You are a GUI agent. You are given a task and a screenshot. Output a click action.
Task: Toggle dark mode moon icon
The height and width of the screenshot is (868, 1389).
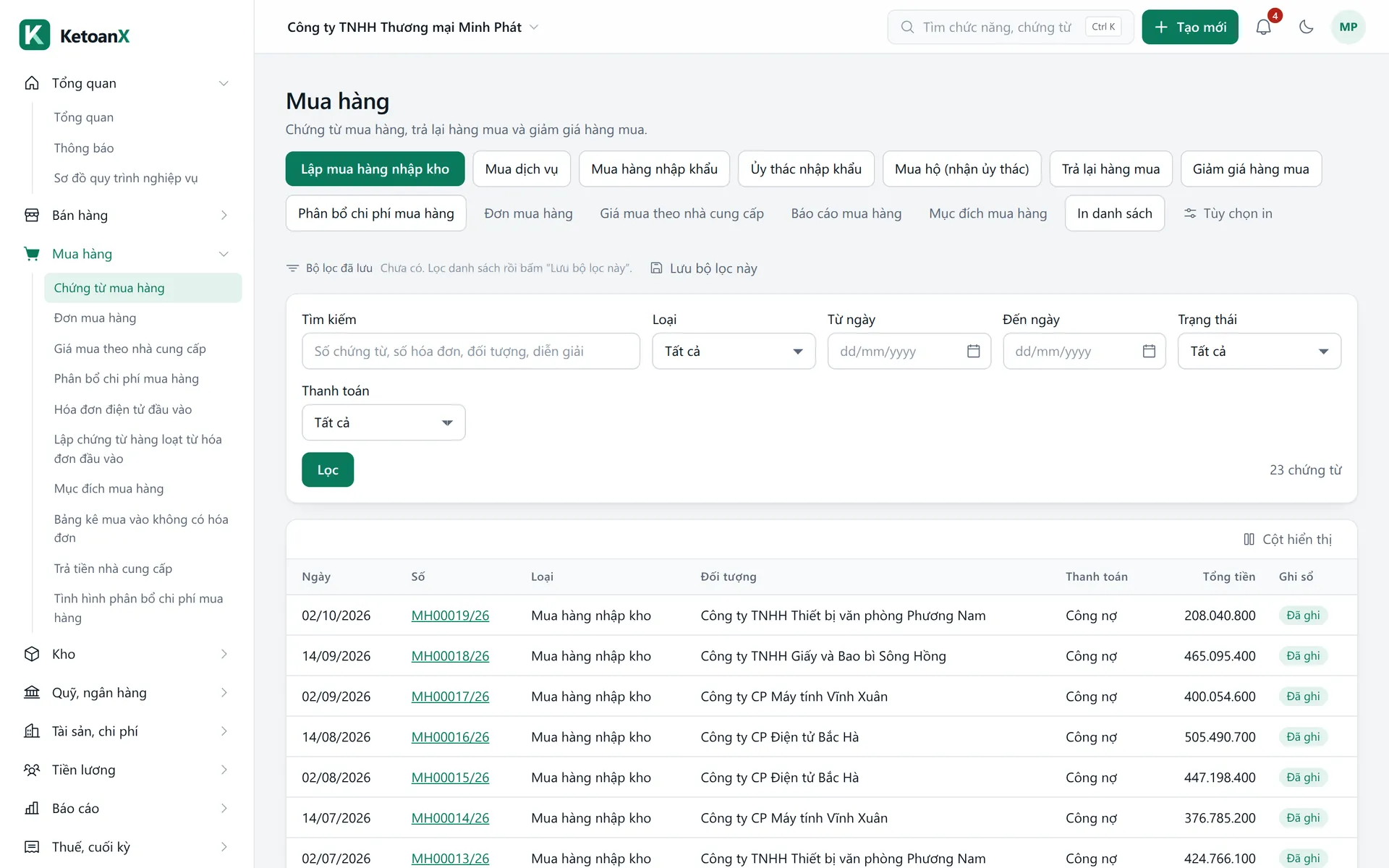click(1306, 27)
